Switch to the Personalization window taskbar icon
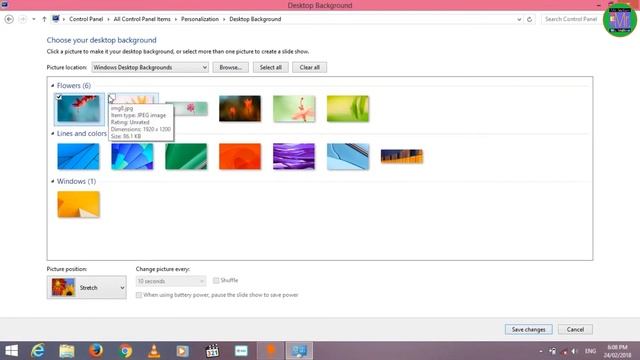This screenshot has width=640, height=360. (x=299, y=351)
